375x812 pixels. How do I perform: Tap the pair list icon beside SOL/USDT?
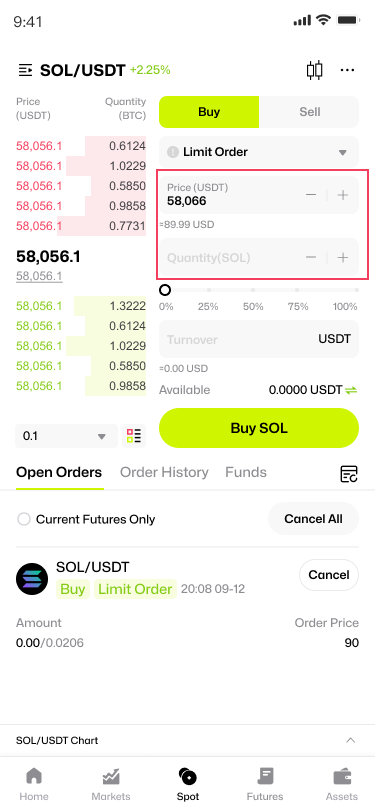pos(25,70)
